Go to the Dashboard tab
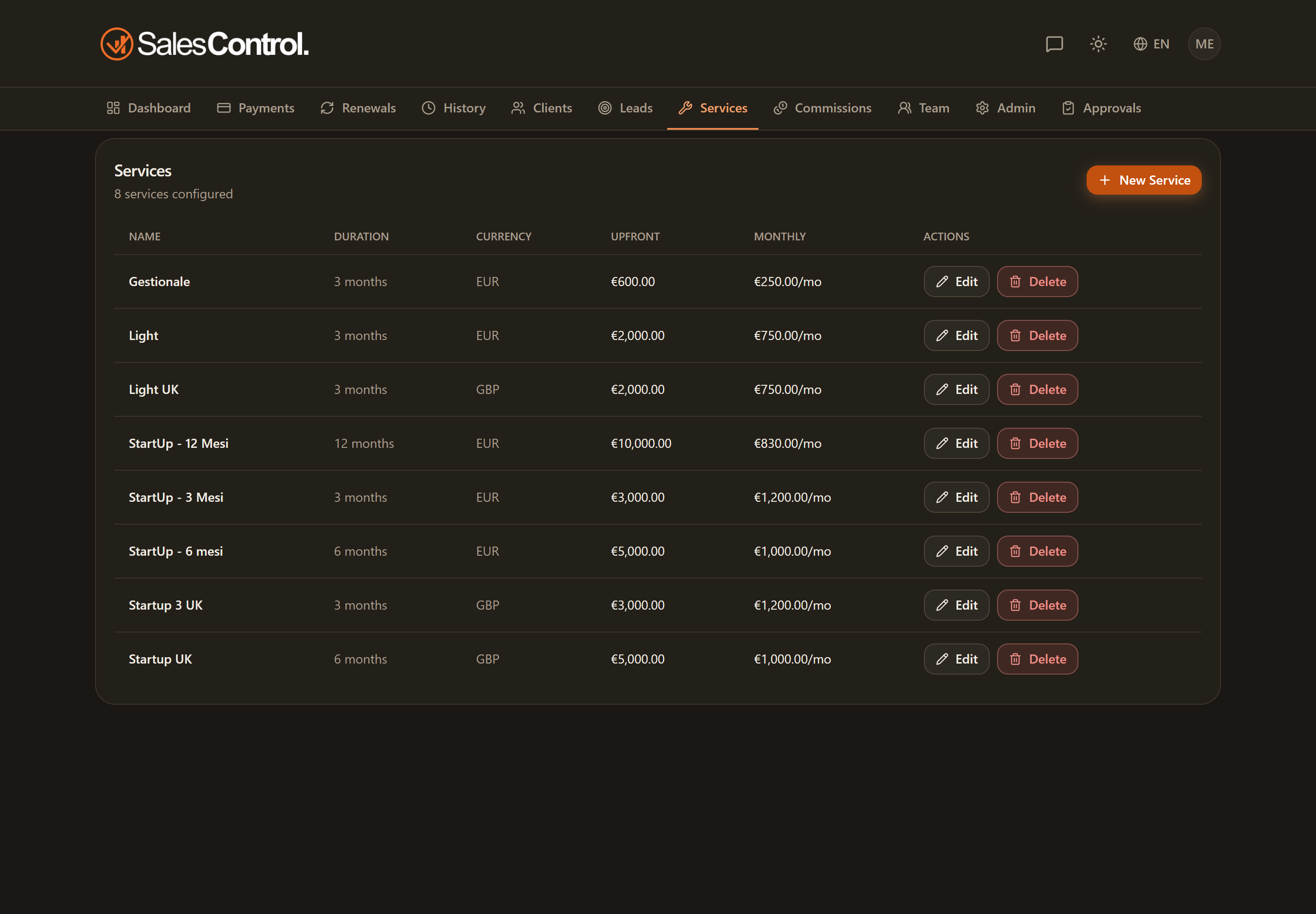The image size is (1316, 914). point(149,108)
